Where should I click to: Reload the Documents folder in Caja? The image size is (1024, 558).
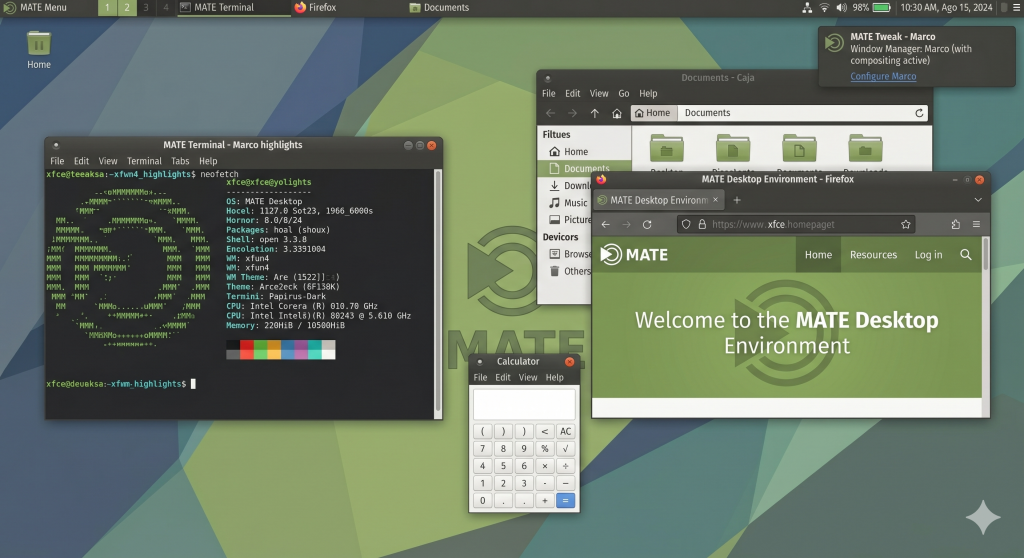pyautogui.click(x=919, y=113)
